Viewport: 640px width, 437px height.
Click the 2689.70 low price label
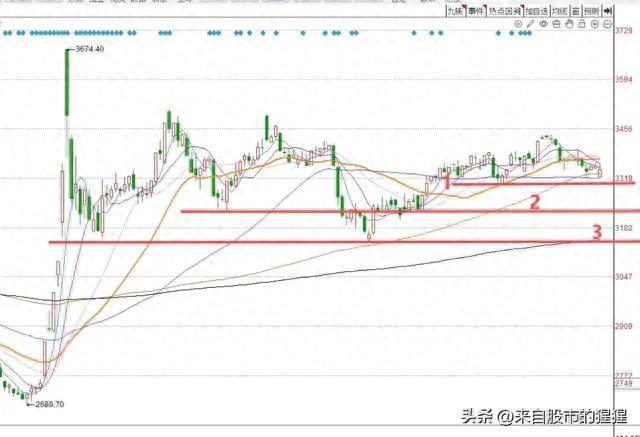click(x=50, y=404)
